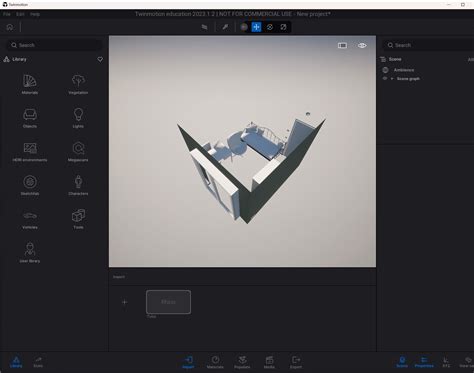The image size is (474, 373).
Task: Open the Edit menu
Action: tap(20, 14)
